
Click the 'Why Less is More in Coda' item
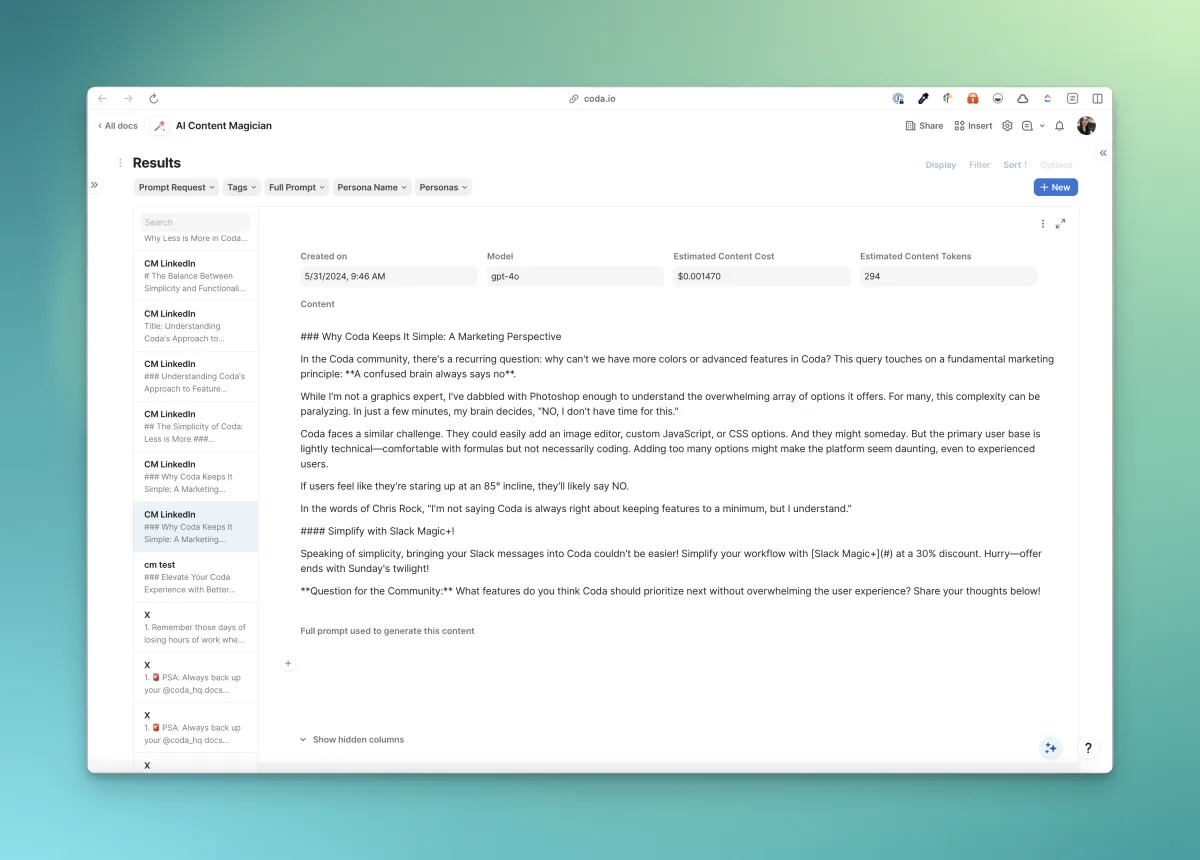[196, 239]
